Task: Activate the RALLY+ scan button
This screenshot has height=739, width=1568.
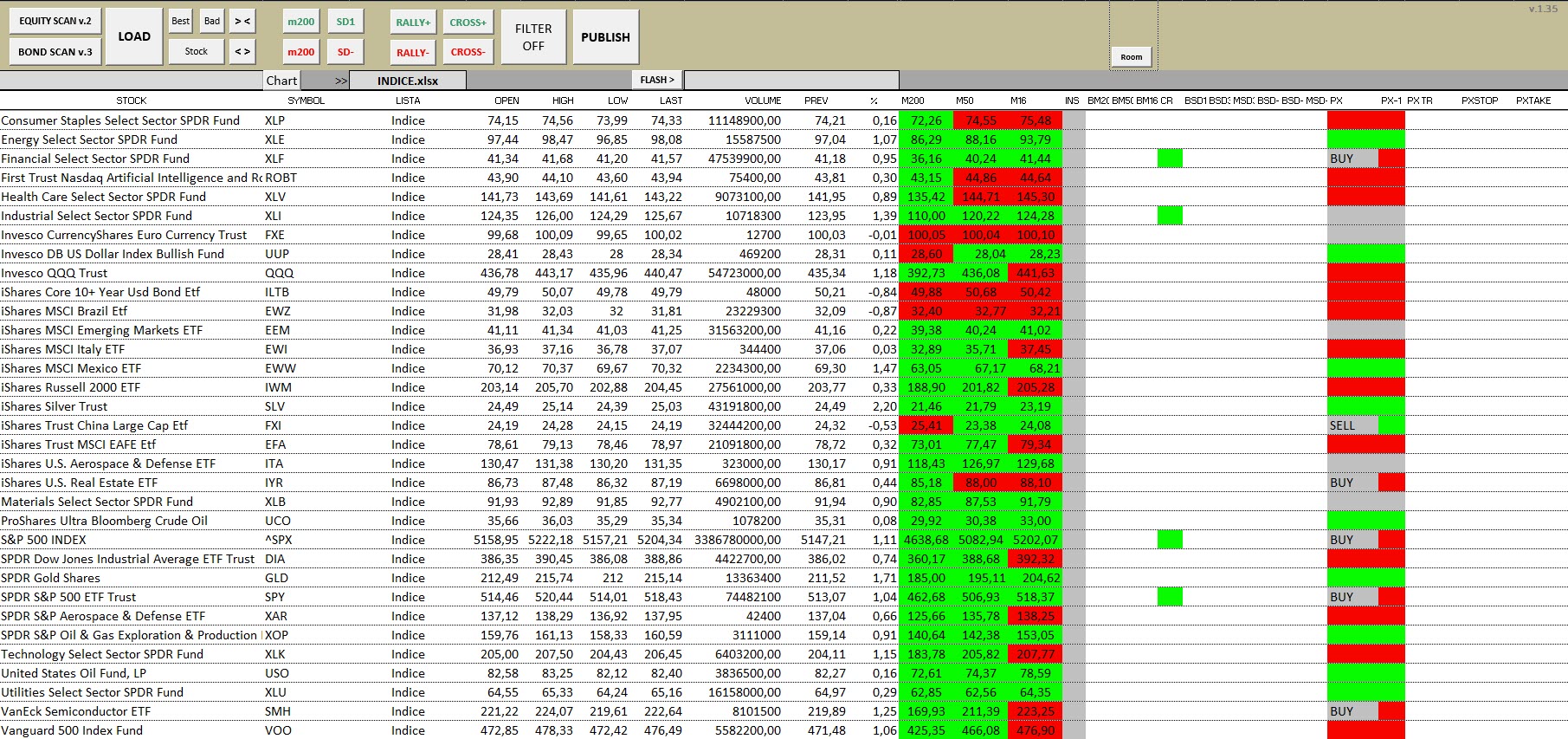Action: pos(413,23)
